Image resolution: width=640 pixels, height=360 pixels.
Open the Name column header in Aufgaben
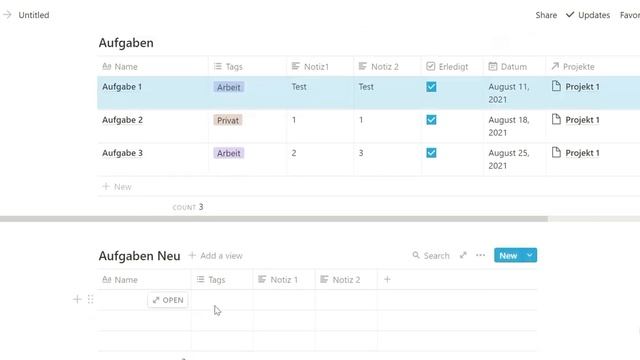[x=153, y=67]
